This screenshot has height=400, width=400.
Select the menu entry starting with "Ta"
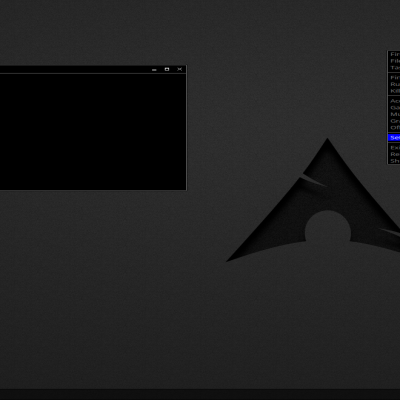coord(394,68)
